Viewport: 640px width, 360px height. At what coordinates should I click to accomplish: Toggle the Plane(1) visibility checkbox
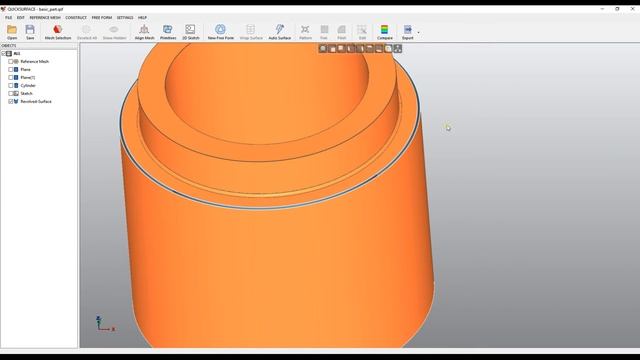11,77
